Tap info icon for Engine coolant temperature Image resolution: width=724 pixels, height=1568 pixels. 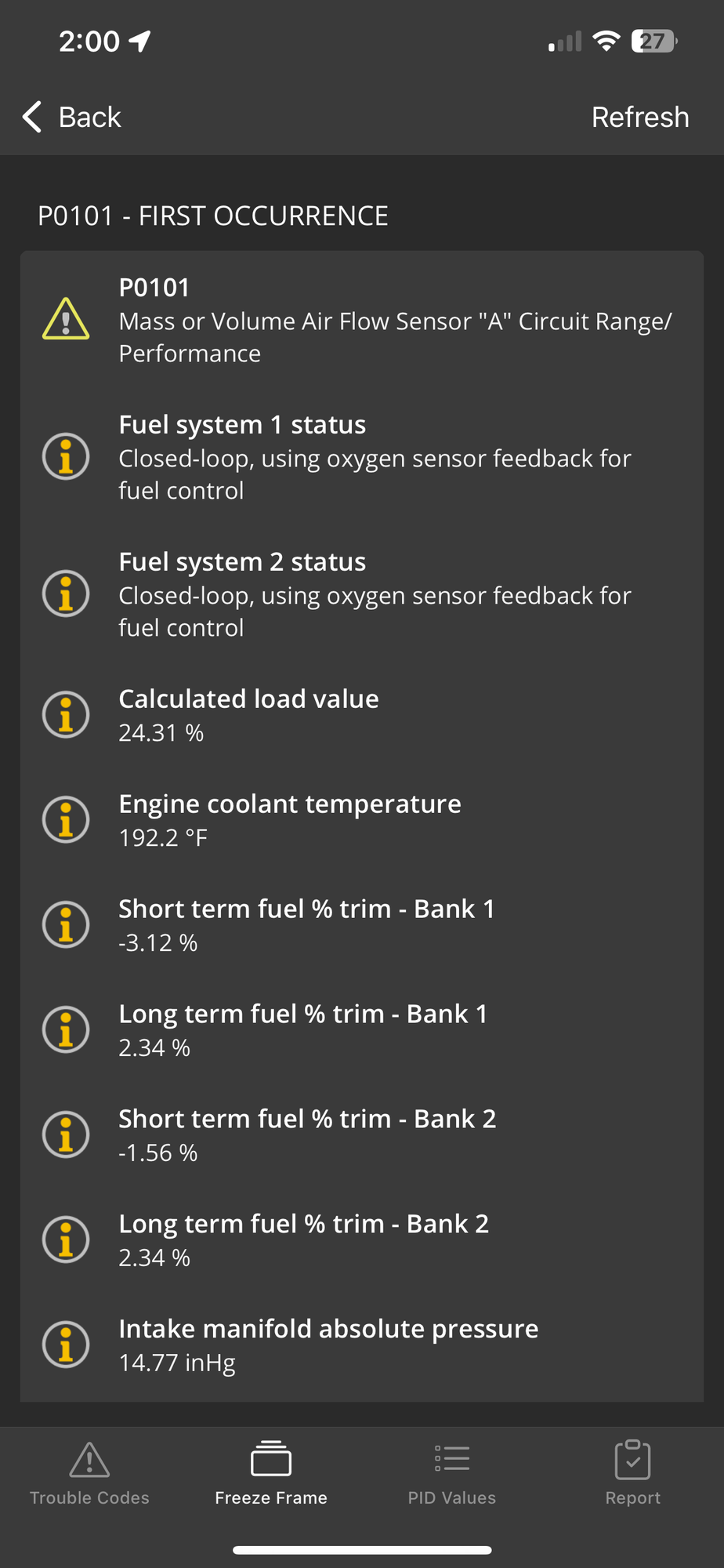pos(66,820)
